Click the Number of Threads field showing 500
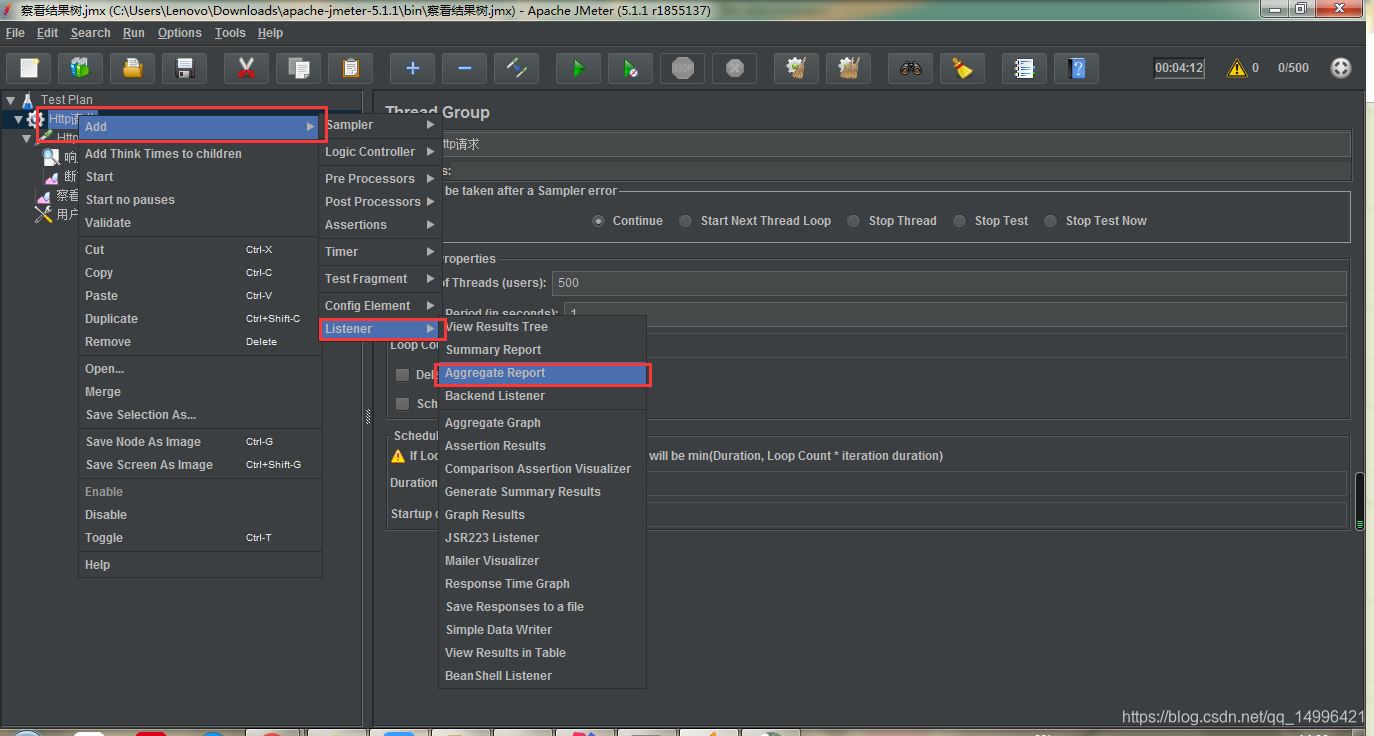 click(950, 283)
